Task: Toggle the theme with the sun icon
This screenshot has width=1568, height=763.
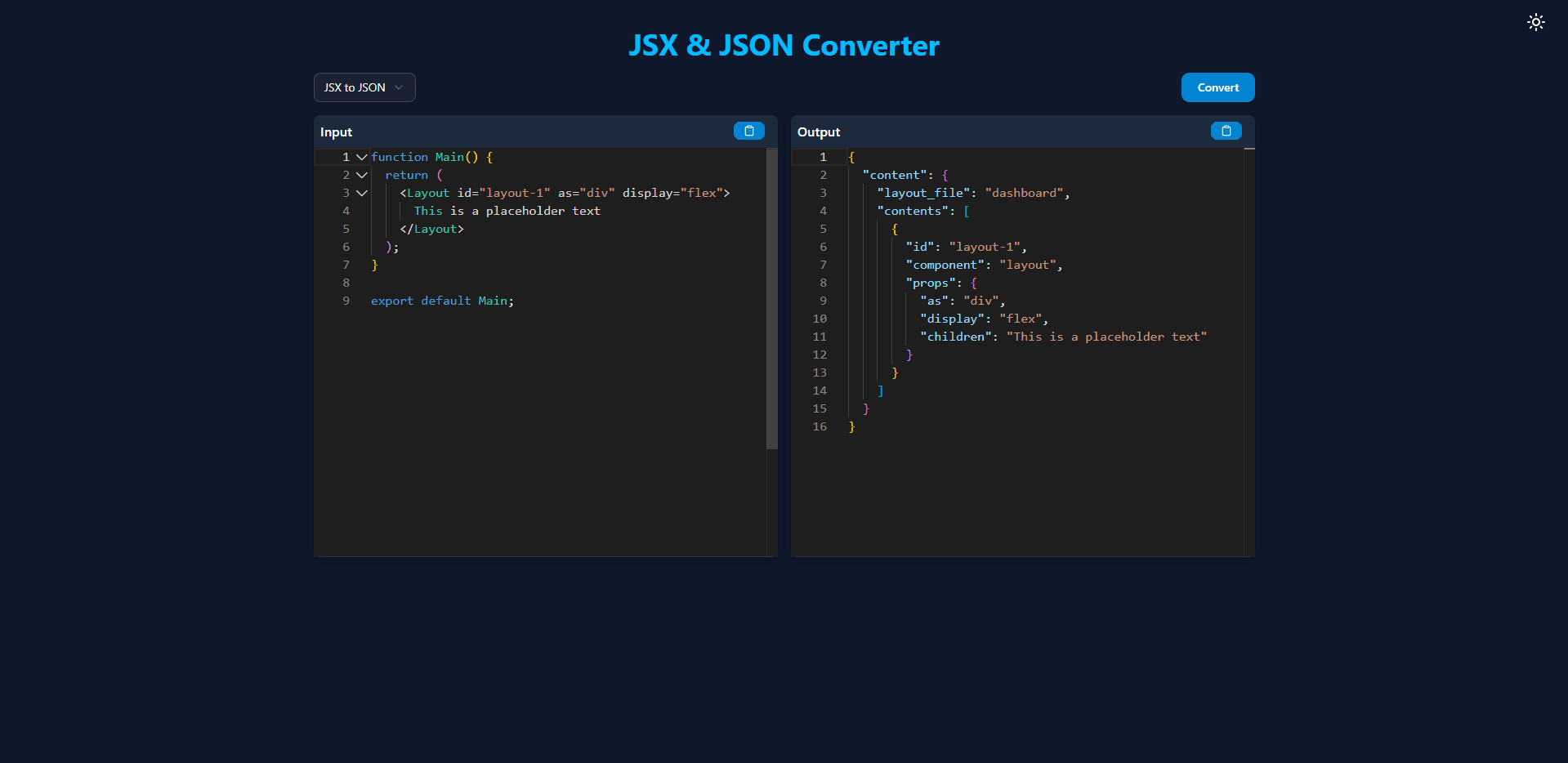Action: click(x=1535, y=22)
